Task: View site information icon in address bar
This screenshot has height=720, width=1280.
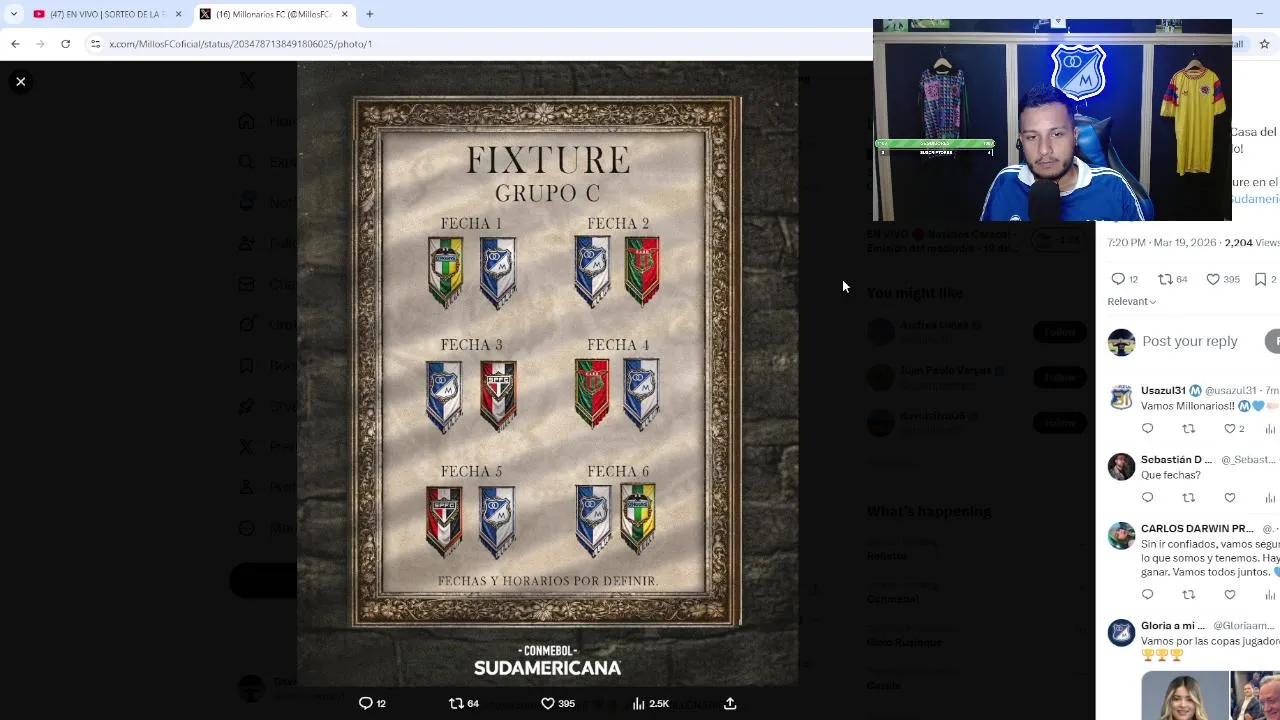Action: click(x=95, y=44)
